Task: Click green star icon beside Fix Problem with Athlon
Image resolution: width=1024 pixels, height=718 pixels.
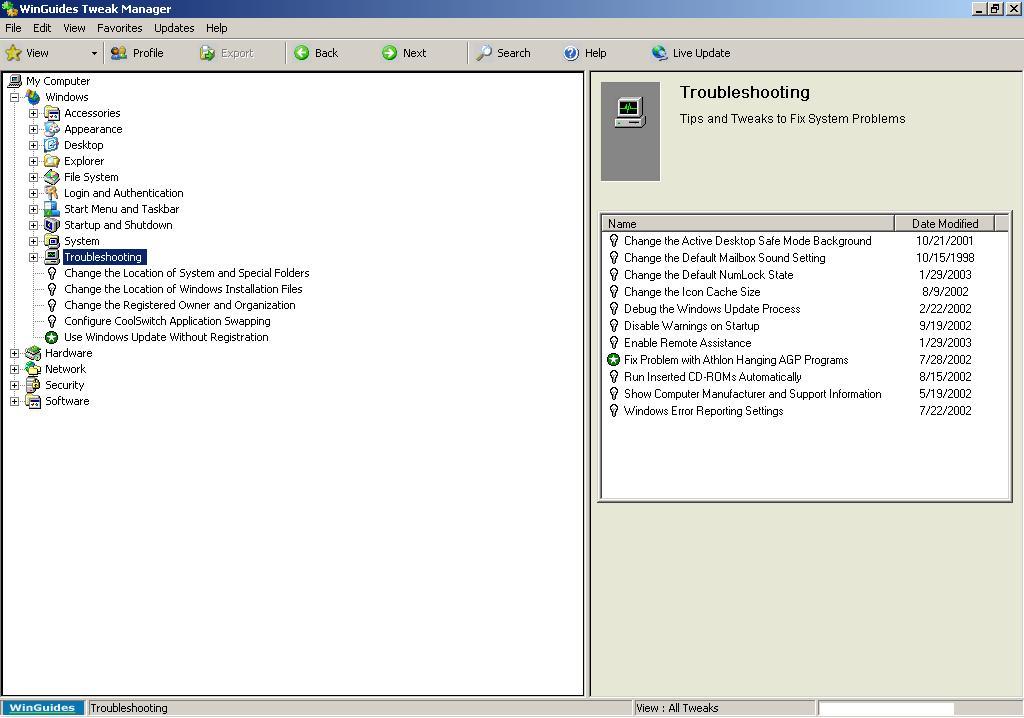Action: [x=613, y=360]
